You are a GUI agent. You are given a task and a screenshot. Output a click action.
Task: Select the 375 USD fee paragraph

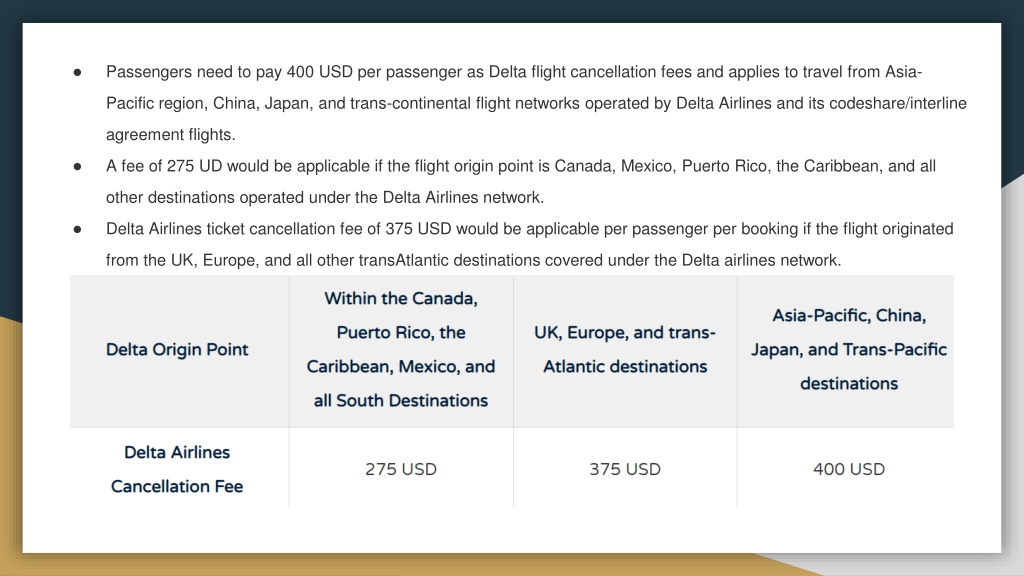tap(530, 244)
